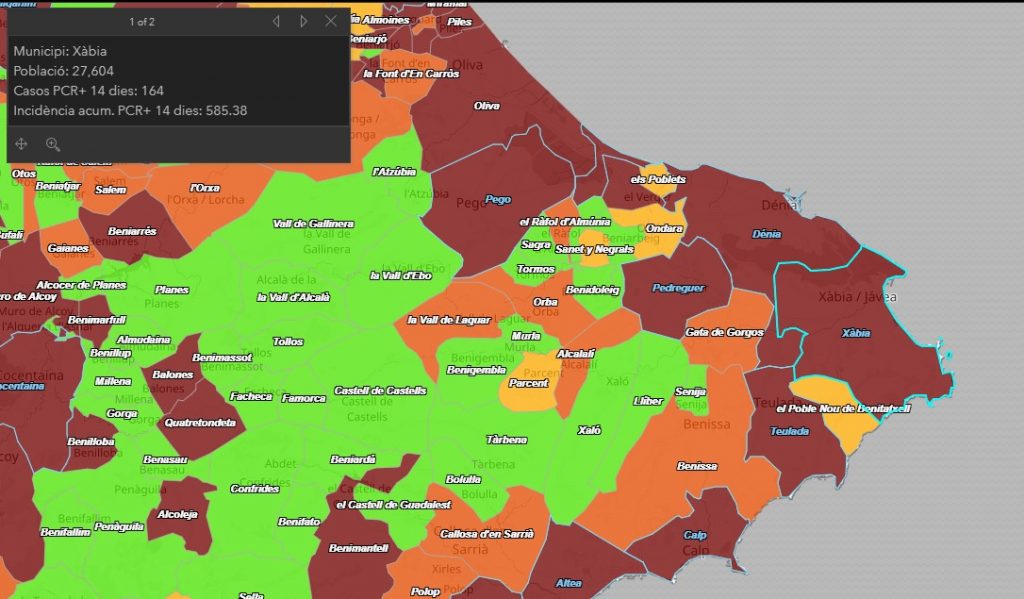Click the Gata de Gorgos label

724,332
